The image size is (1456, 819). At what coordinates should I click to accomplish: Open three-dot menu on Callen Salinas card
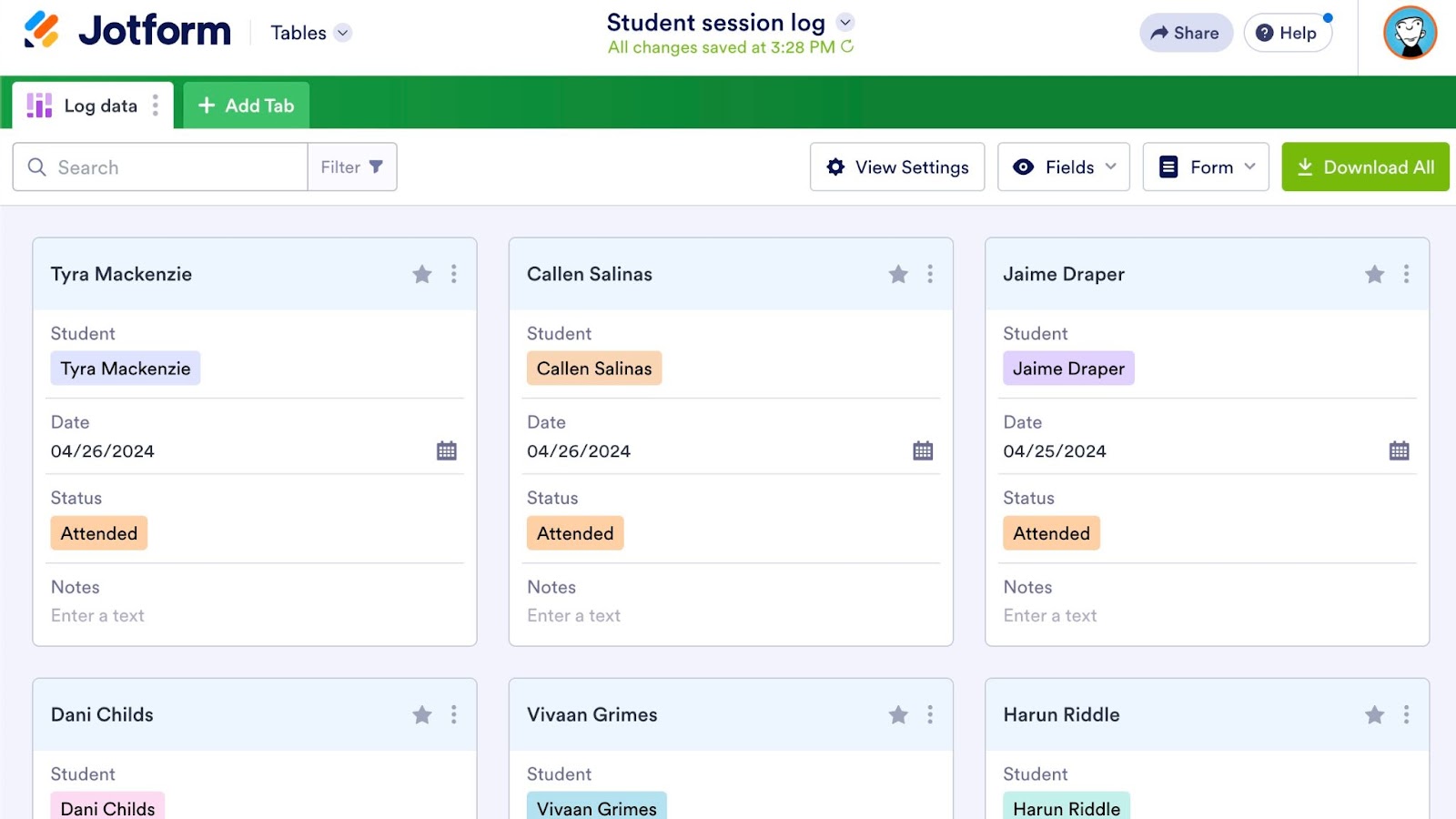coord(930,274)
